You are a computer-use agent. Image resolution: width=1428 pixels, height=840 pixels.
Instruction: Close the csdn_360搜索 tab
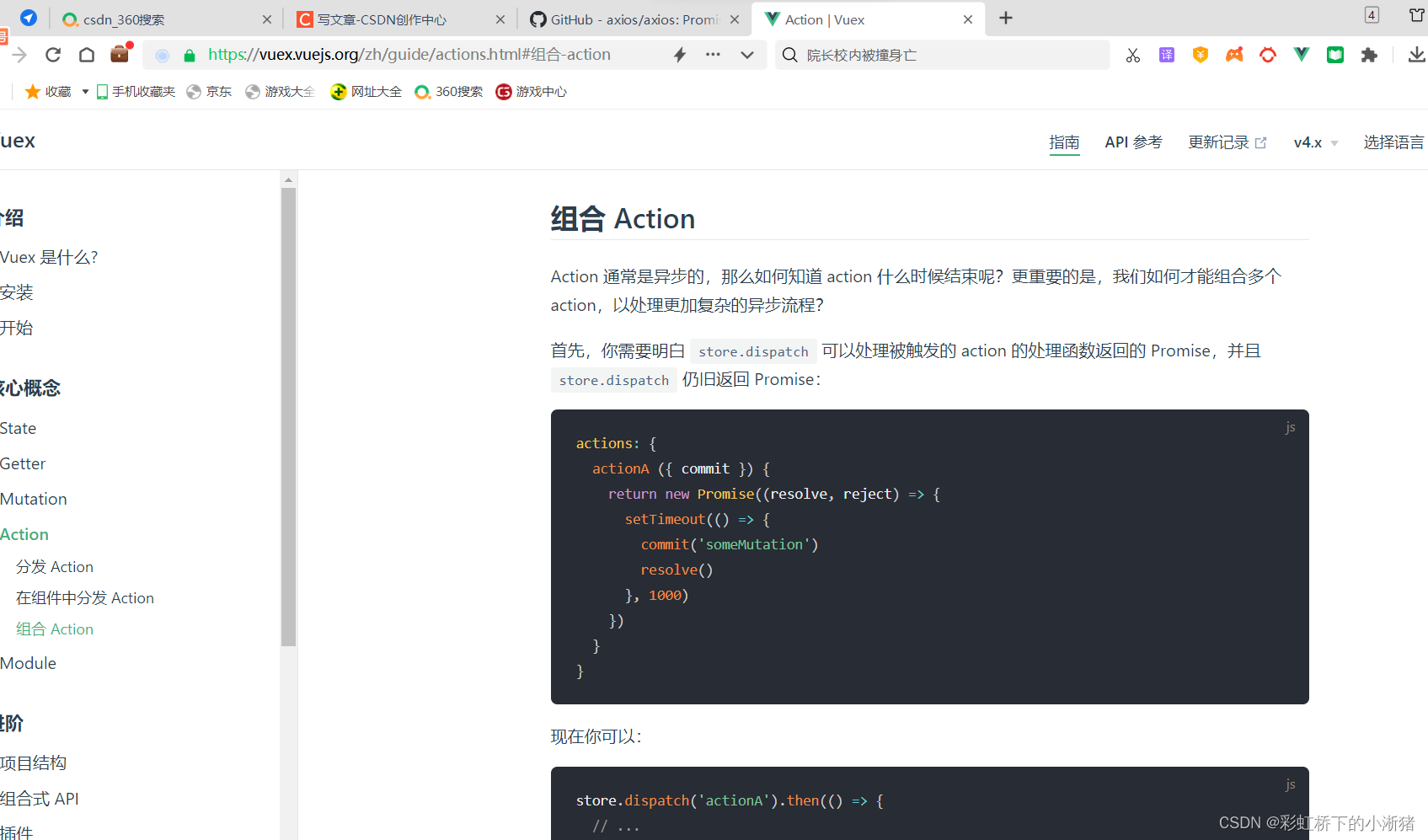(x=267, y=19)
